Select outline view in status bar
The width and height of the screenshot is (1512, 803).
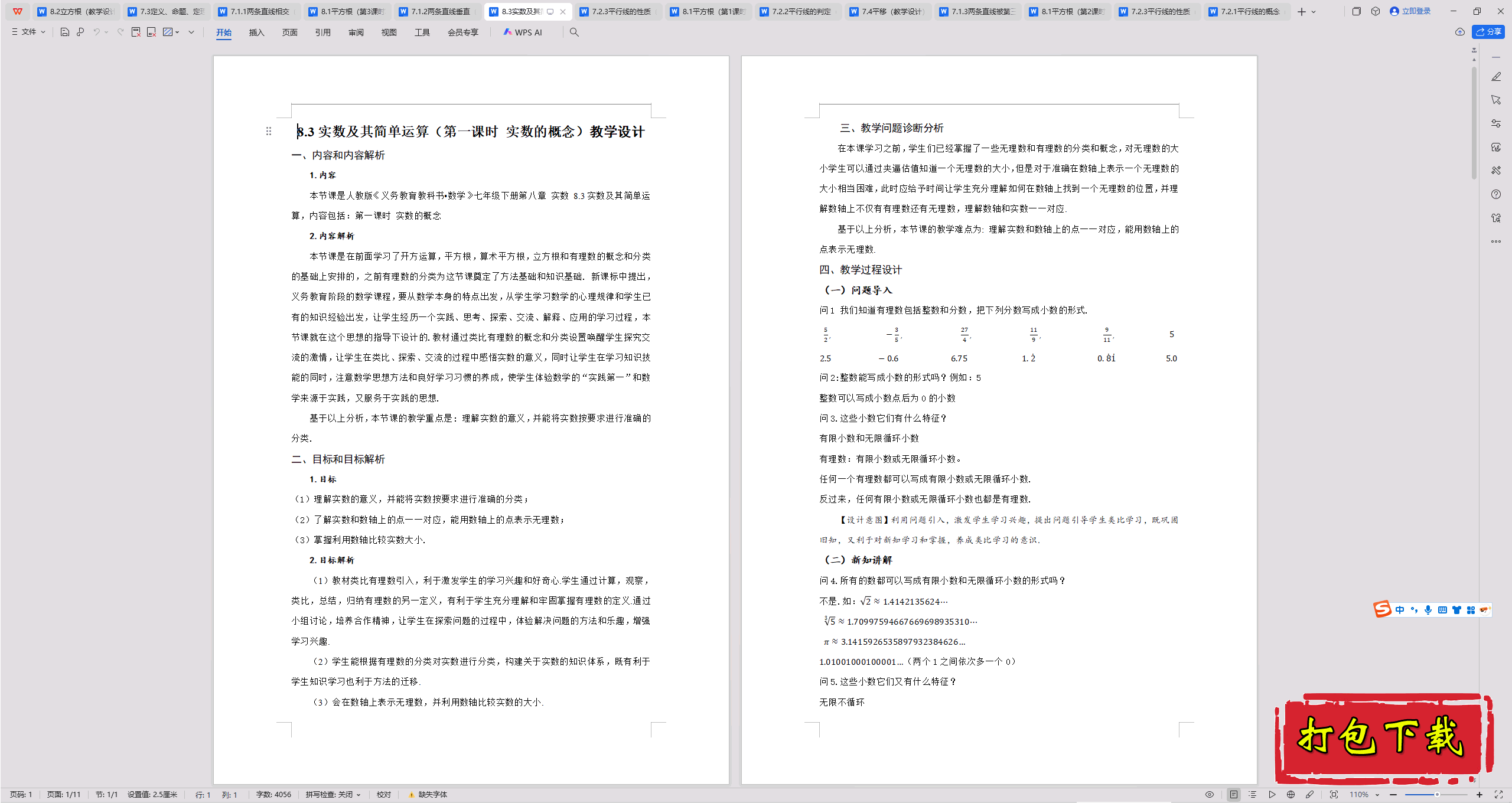(1253, 795)
